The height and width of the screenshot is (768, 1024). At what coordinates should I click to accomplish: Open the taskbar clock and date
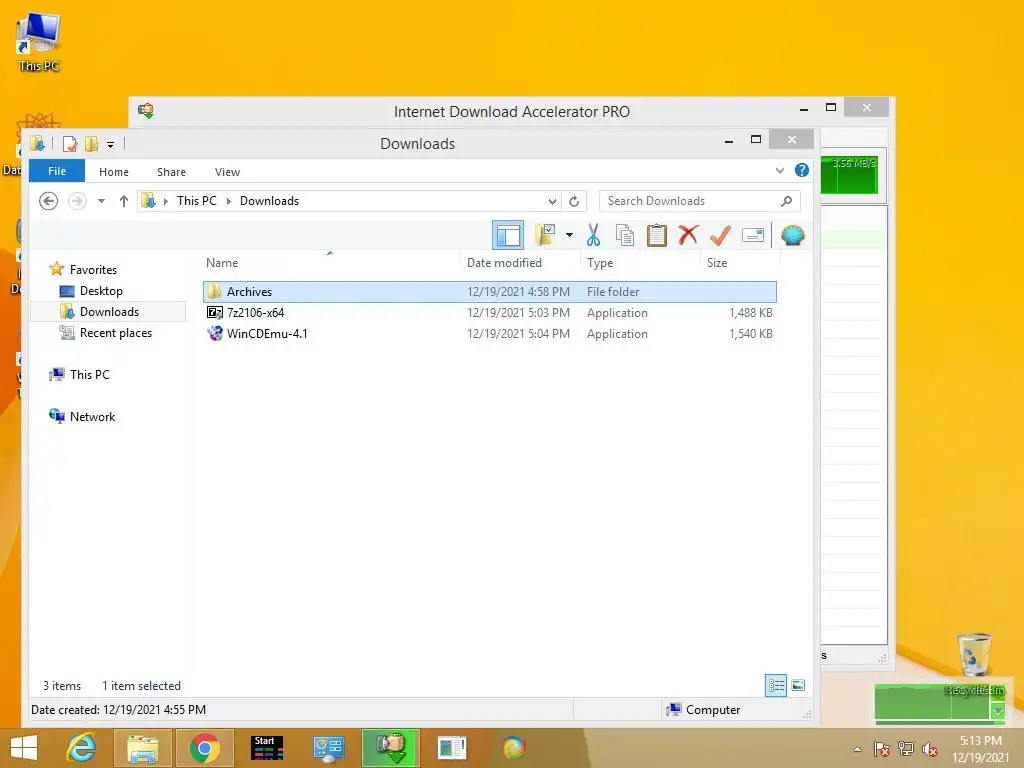click(981, 749)
